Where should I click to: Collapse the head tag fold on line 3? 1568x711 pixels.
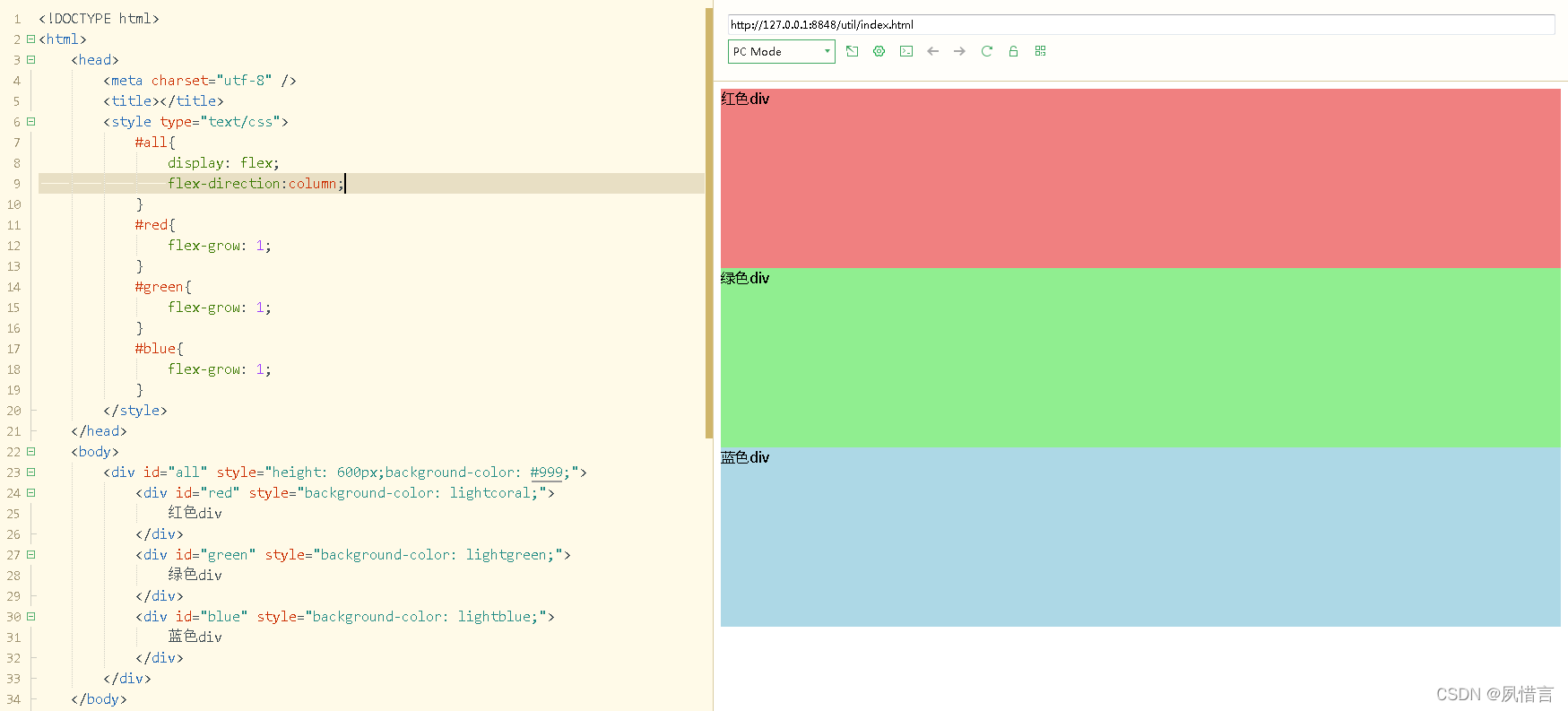click(30, 59)
